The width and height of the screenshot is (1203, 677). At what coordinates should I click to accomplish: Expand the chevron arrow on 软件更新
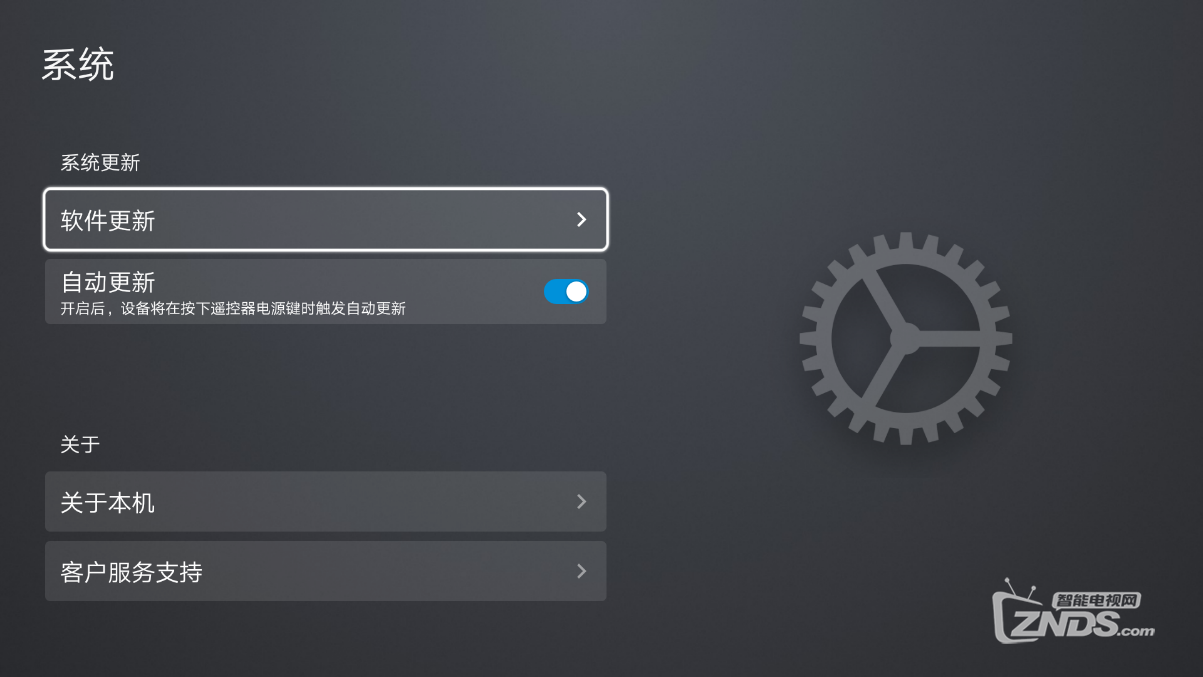click(x=582, y=220)
